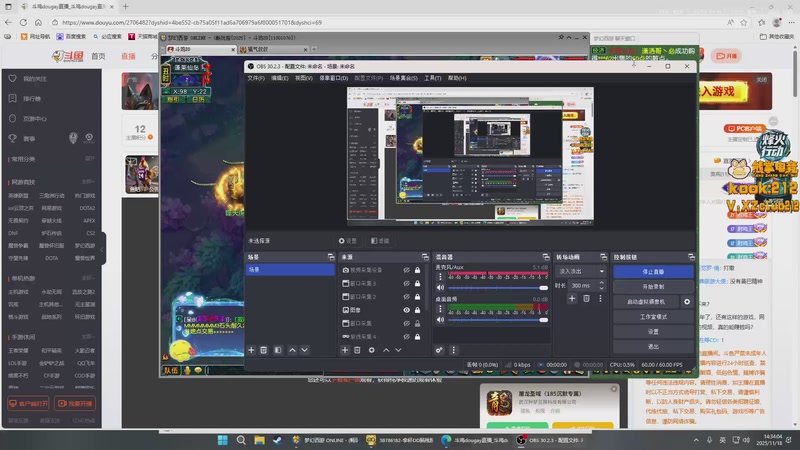Open 工具(T) menu in OBS

(x=433, y=78)
